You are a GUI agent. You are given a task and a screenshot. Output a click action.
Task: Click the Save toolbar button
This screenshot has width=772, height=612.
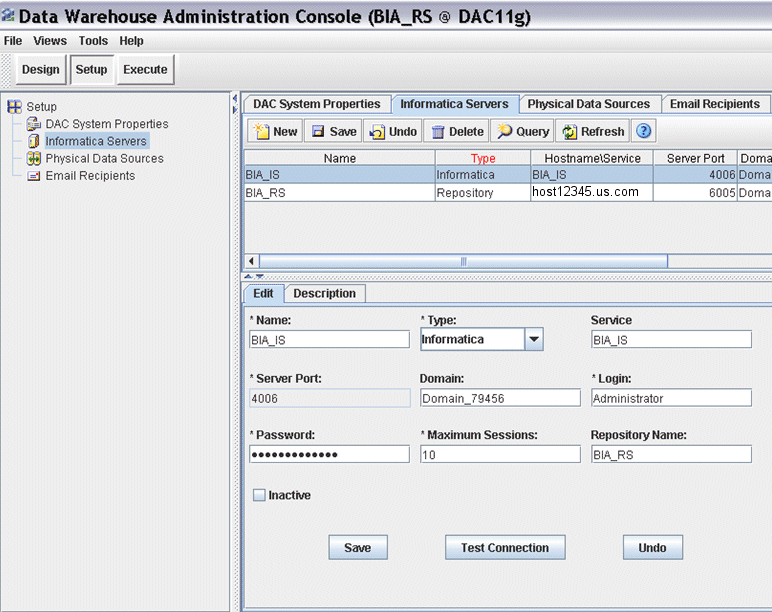coord(333,131)
